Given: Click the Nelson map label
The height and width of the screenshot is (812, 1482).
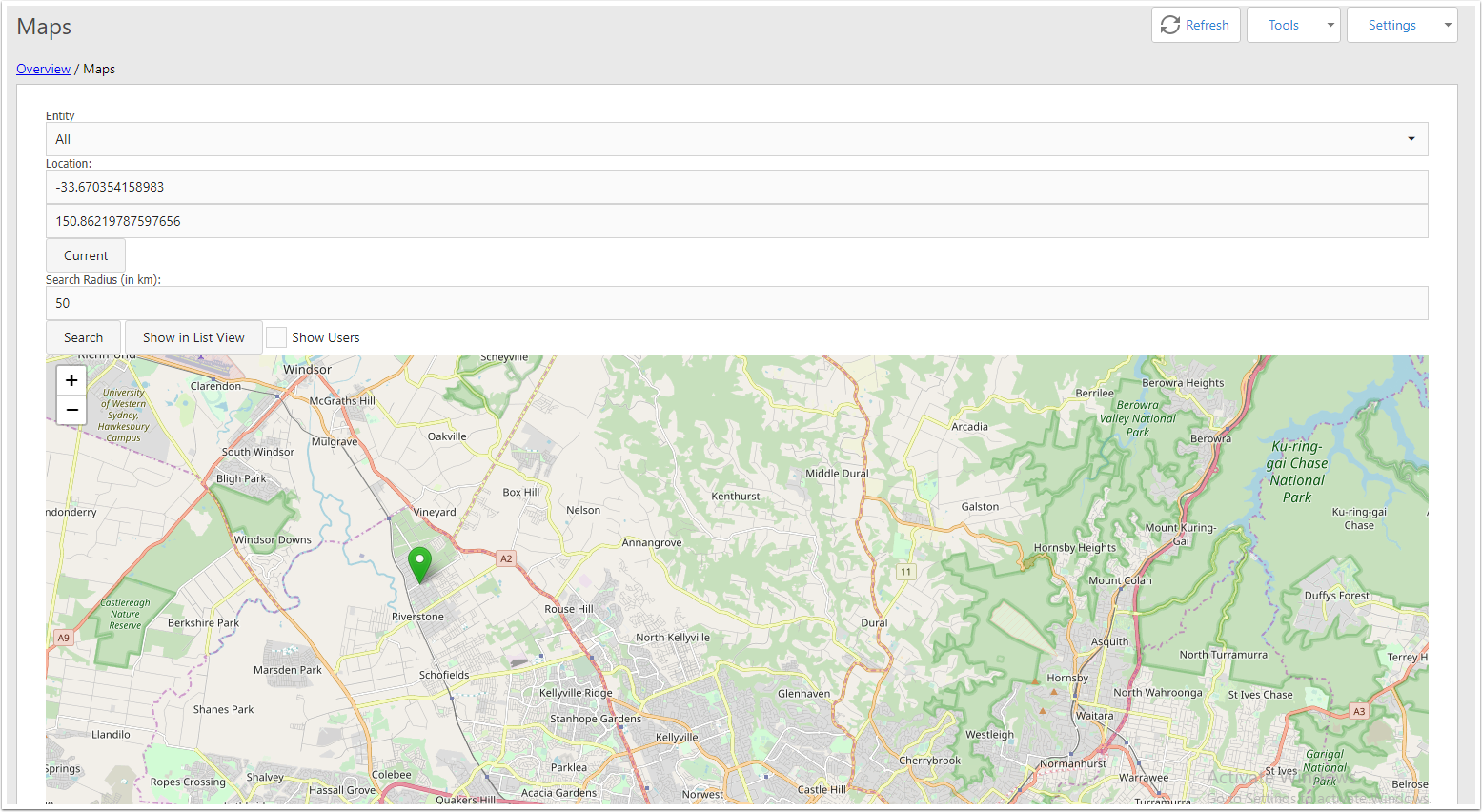Looking at the screenshot, I should tap(583, 510).
